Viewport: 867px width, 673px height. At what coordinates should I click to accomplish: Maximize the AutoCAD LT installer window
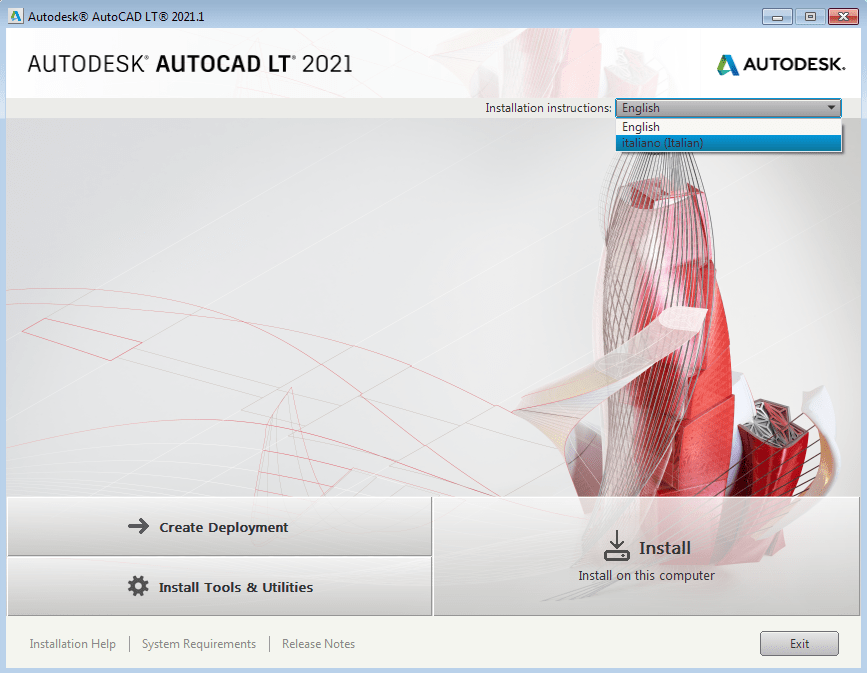coord(810,17)
